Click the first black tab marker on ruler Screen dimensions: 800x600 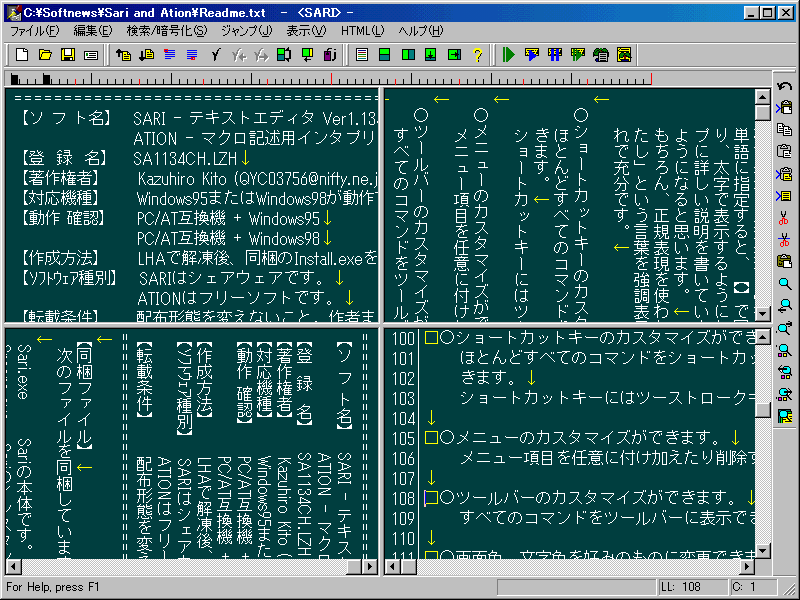pos(15,79)
